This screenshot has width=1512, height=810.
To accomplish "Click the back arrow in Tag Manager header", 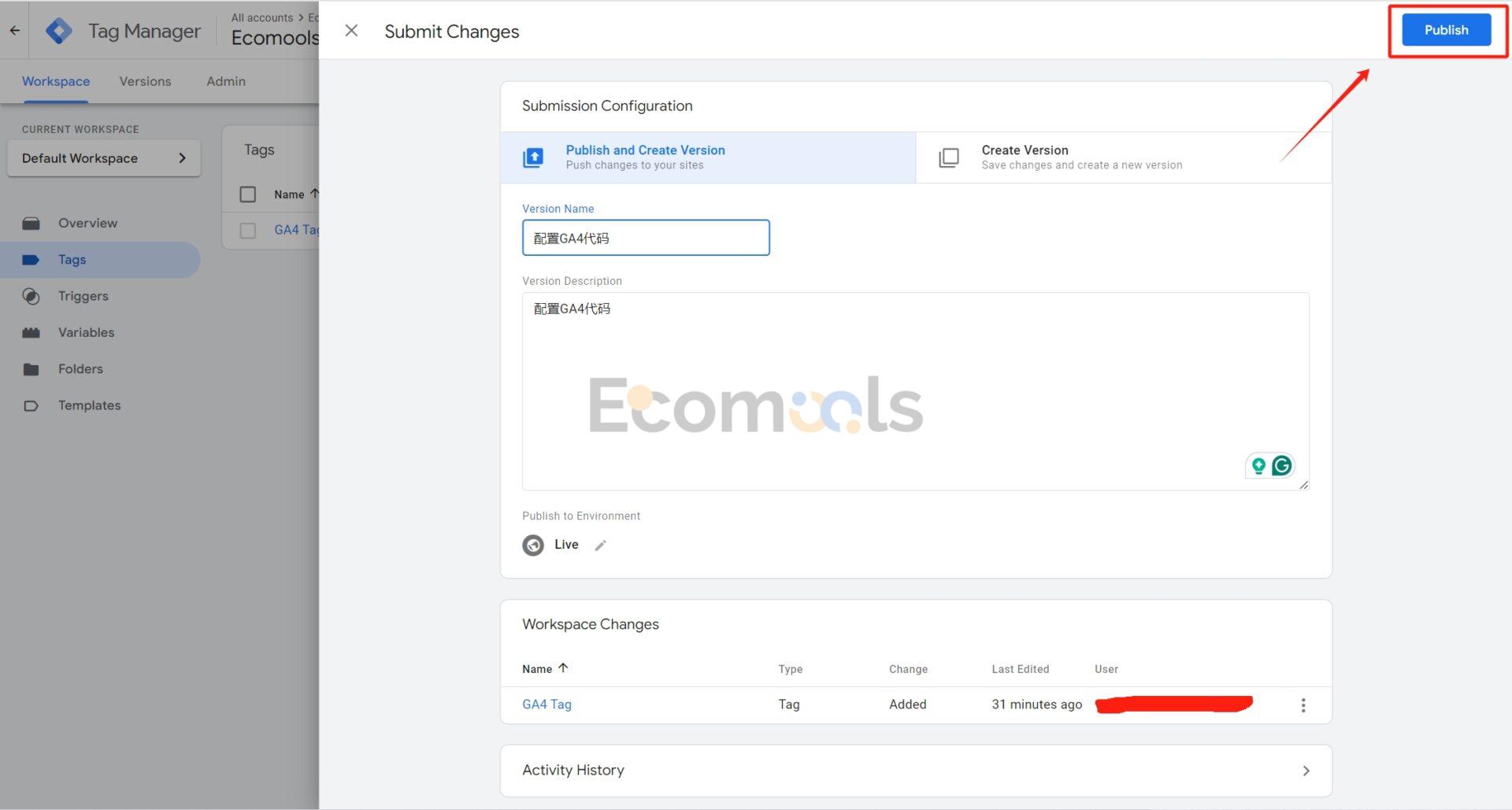I will tap(15, 31).
